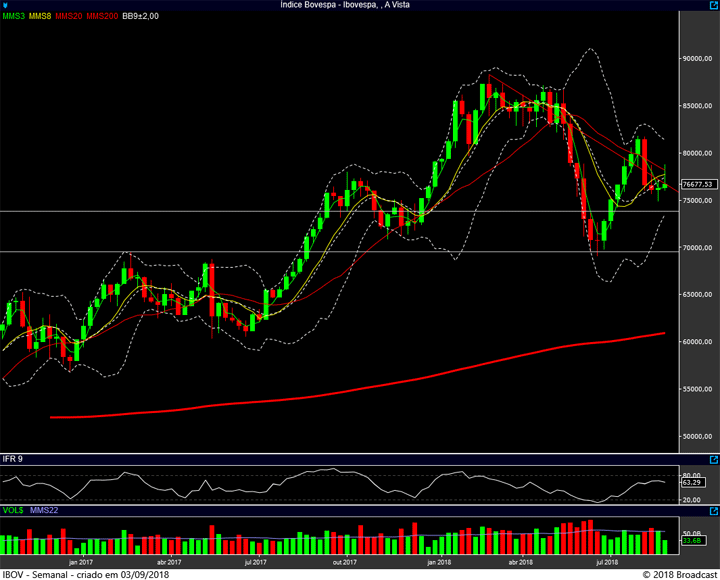Select the MMS8 indicator label
The height and width of the screenshot is (580, 720).
41,17
